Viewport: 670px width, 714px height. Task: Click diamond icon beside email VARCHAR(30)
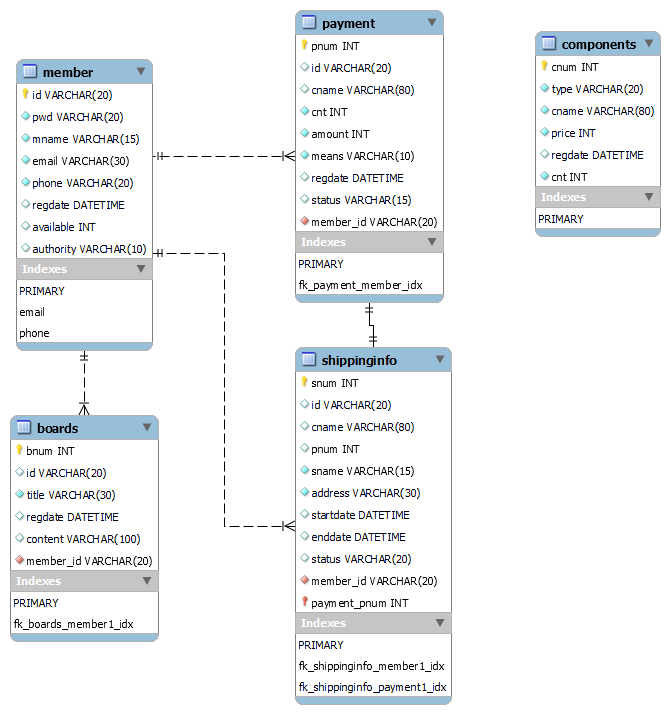(x=26, y=160)
